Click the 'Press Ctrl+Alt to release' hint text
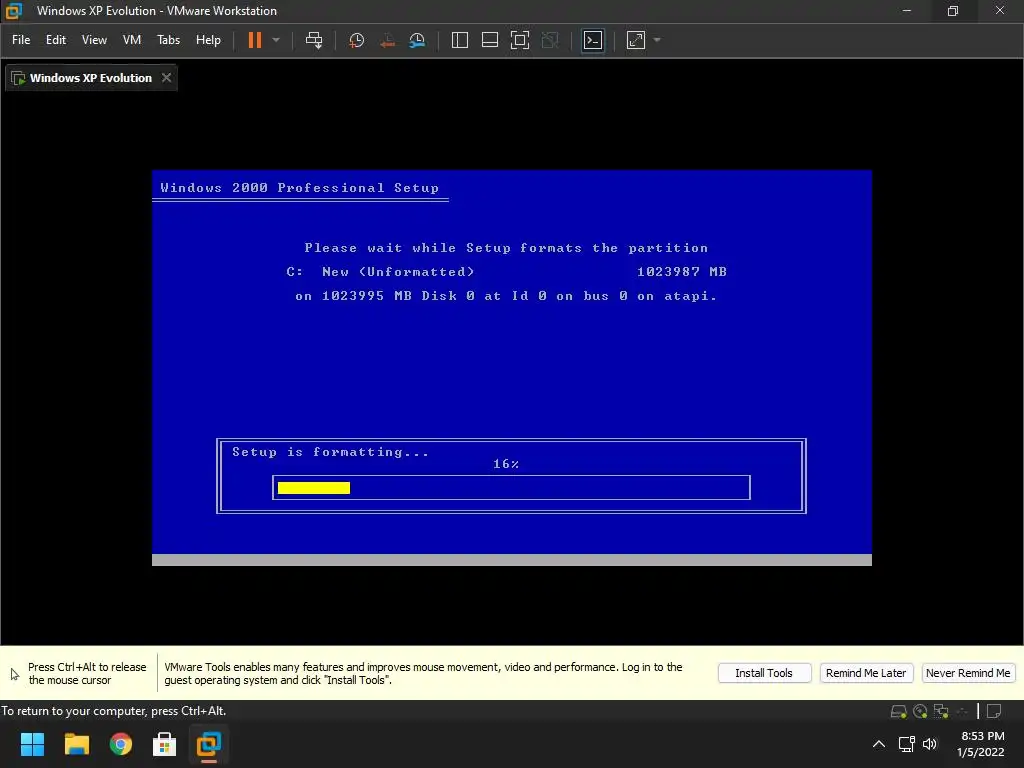The width and height of the screenshot is (1024, 768). point(87,673)
